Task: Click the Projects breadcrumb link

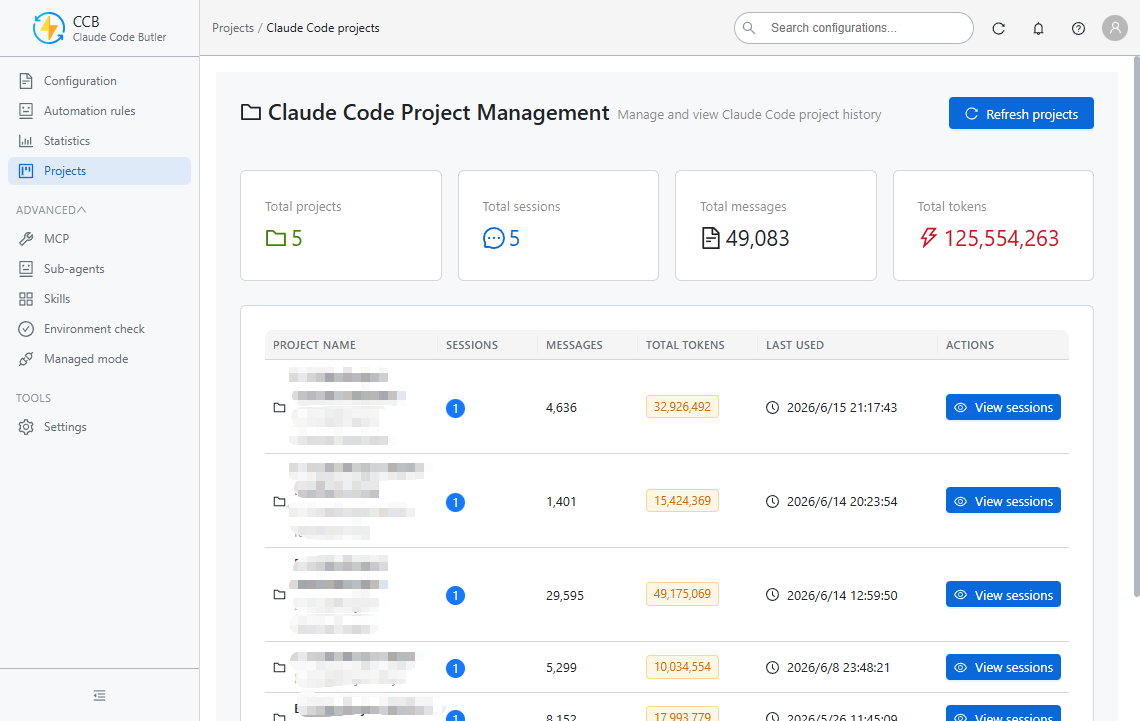Action: pos(233,28)
